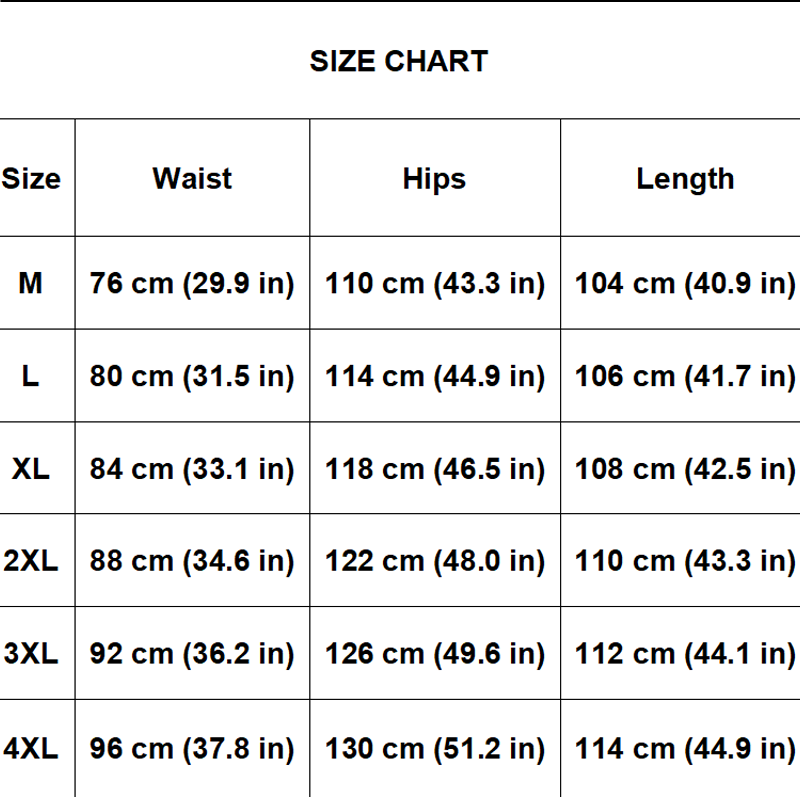Viewport: 800px width, 800px height.
Task: Select hips cell 114 cm (44.9 in)
Action: click(435, 377)
